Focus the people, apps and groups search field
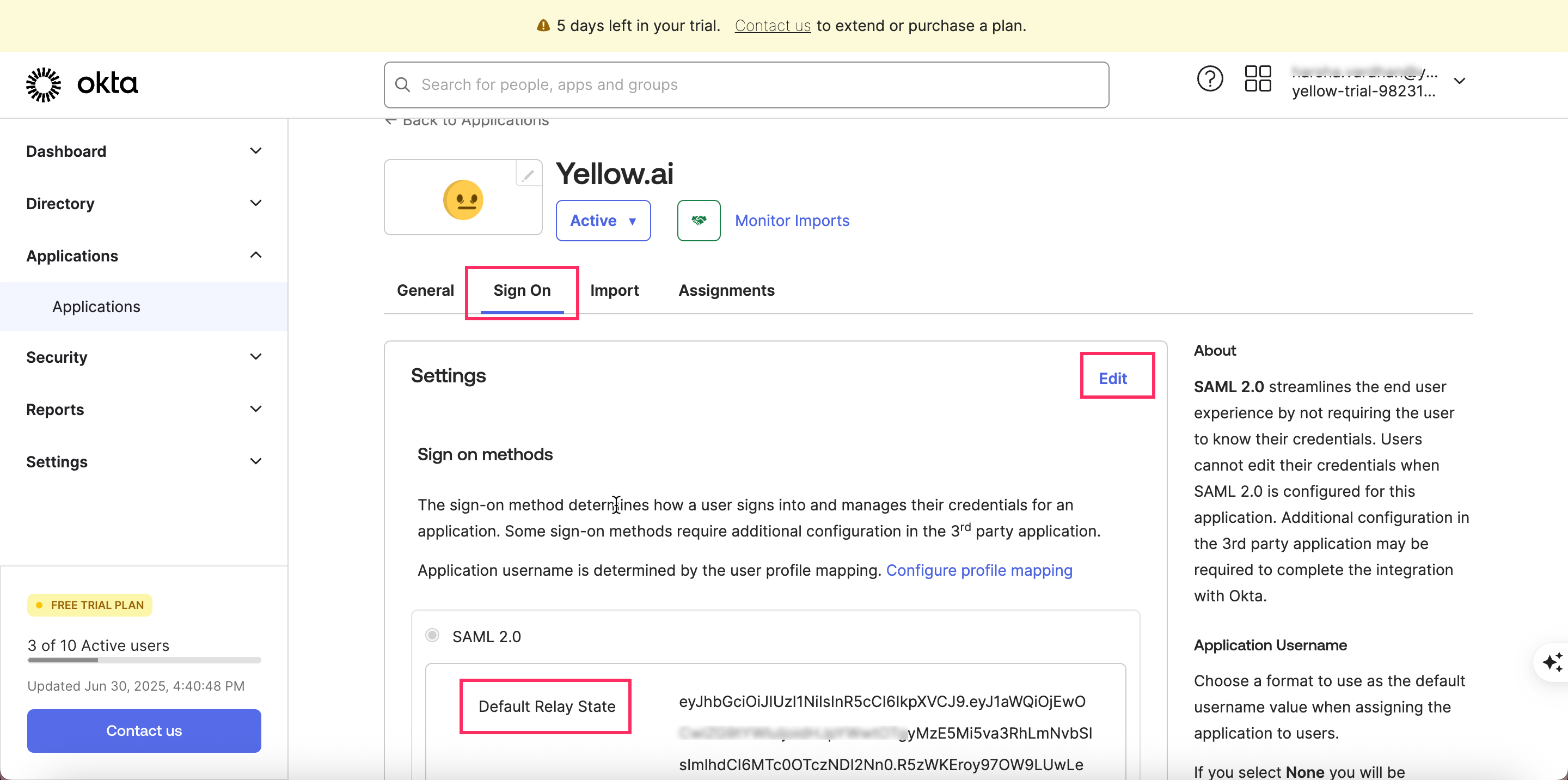Image resolution: width=1568 pixels, height=780 pixels. coord(746,84)
